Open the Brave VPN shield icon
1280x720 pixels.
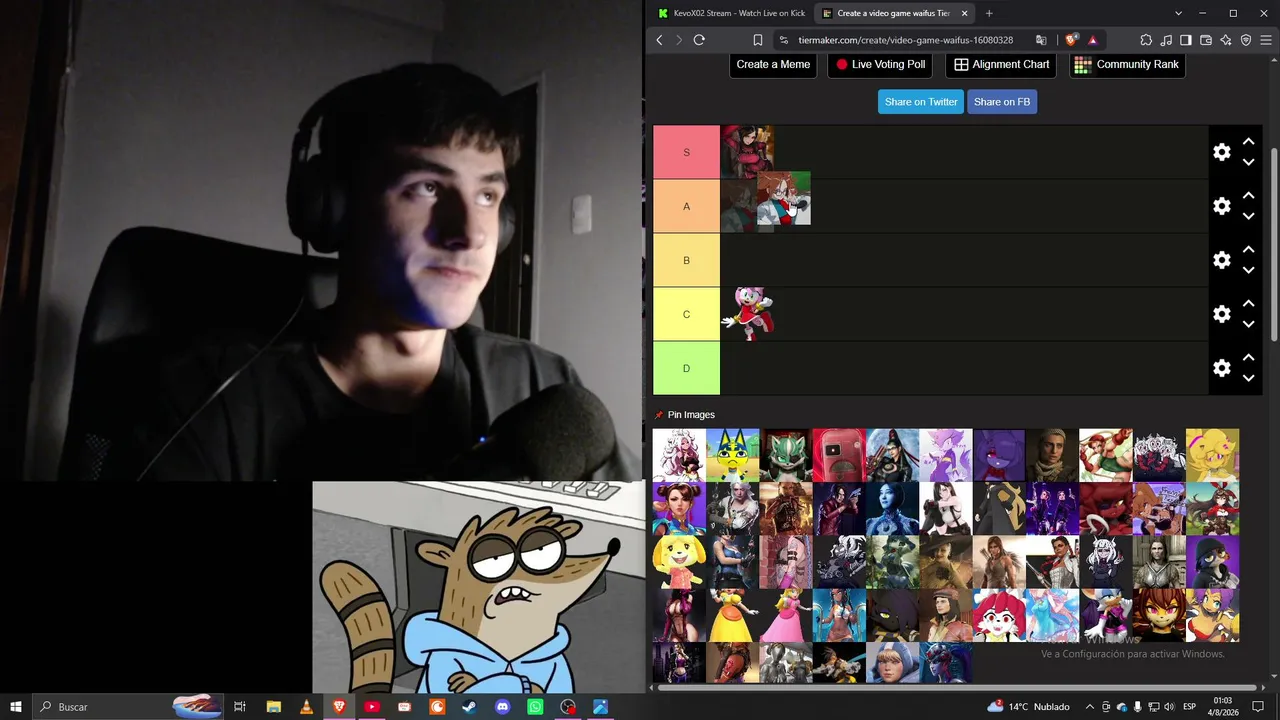(1246, 40)
